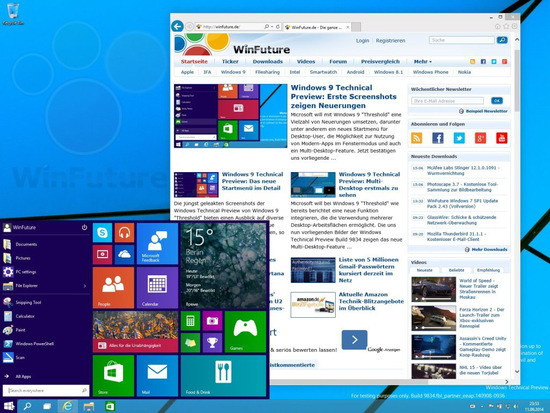Click the Registrieren link
This screenshot has height=413, width=550.
390,41
